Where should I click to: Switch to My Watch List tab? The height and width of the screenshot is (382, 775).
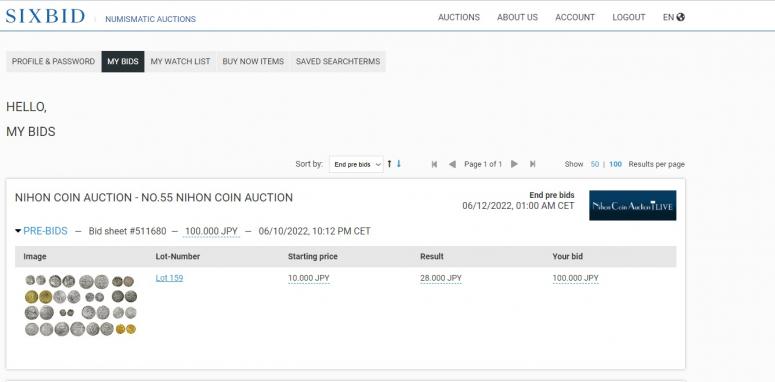180,61
